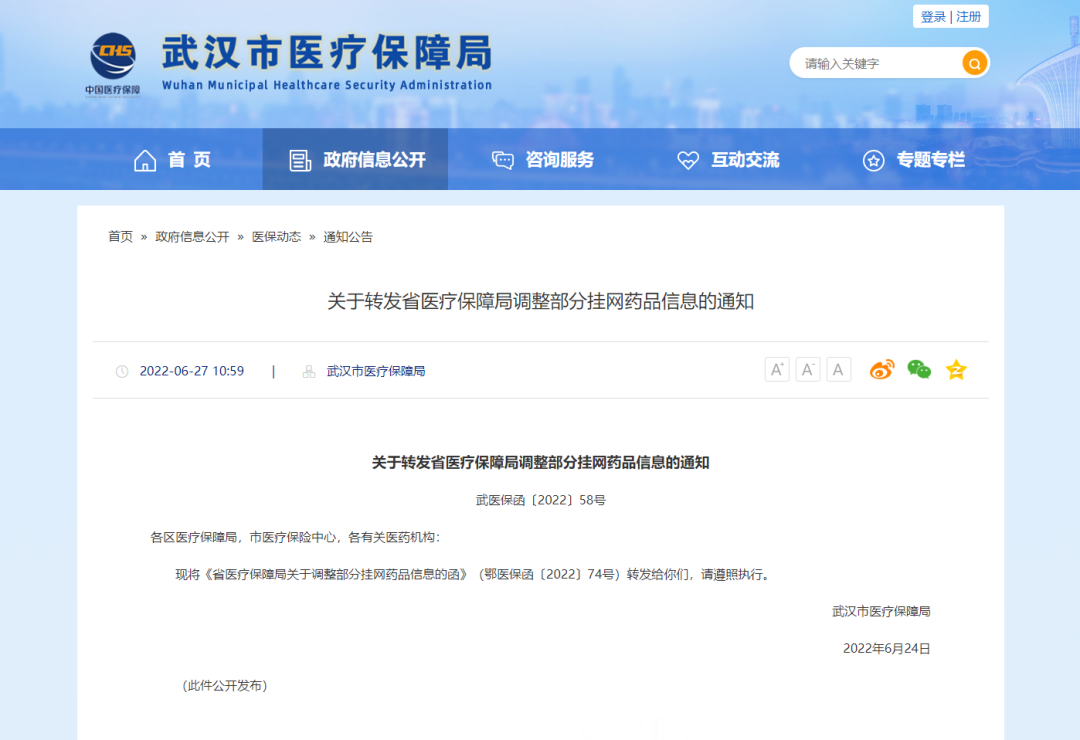Click the clock icon beside the publish date
Image resolution: width=1080 pixels, height=740 pixels.
click(x=124, y=370)
